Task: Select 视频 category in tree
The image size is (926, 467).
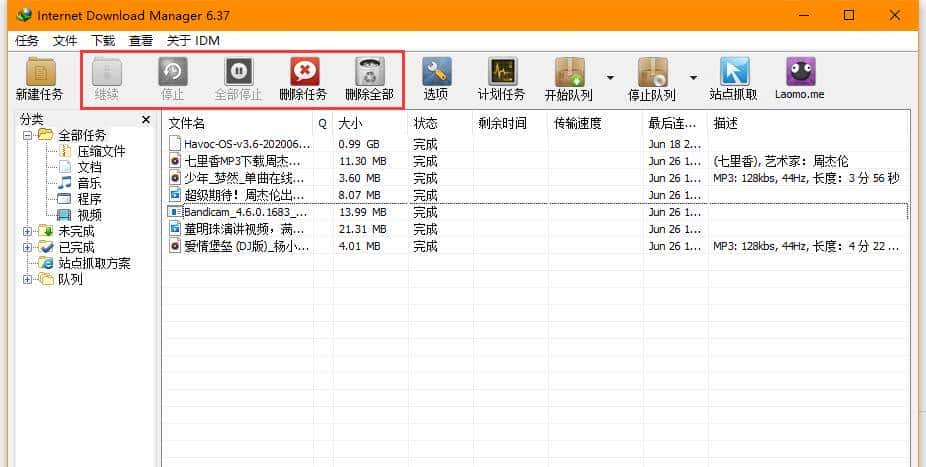Action: (89, 215)
